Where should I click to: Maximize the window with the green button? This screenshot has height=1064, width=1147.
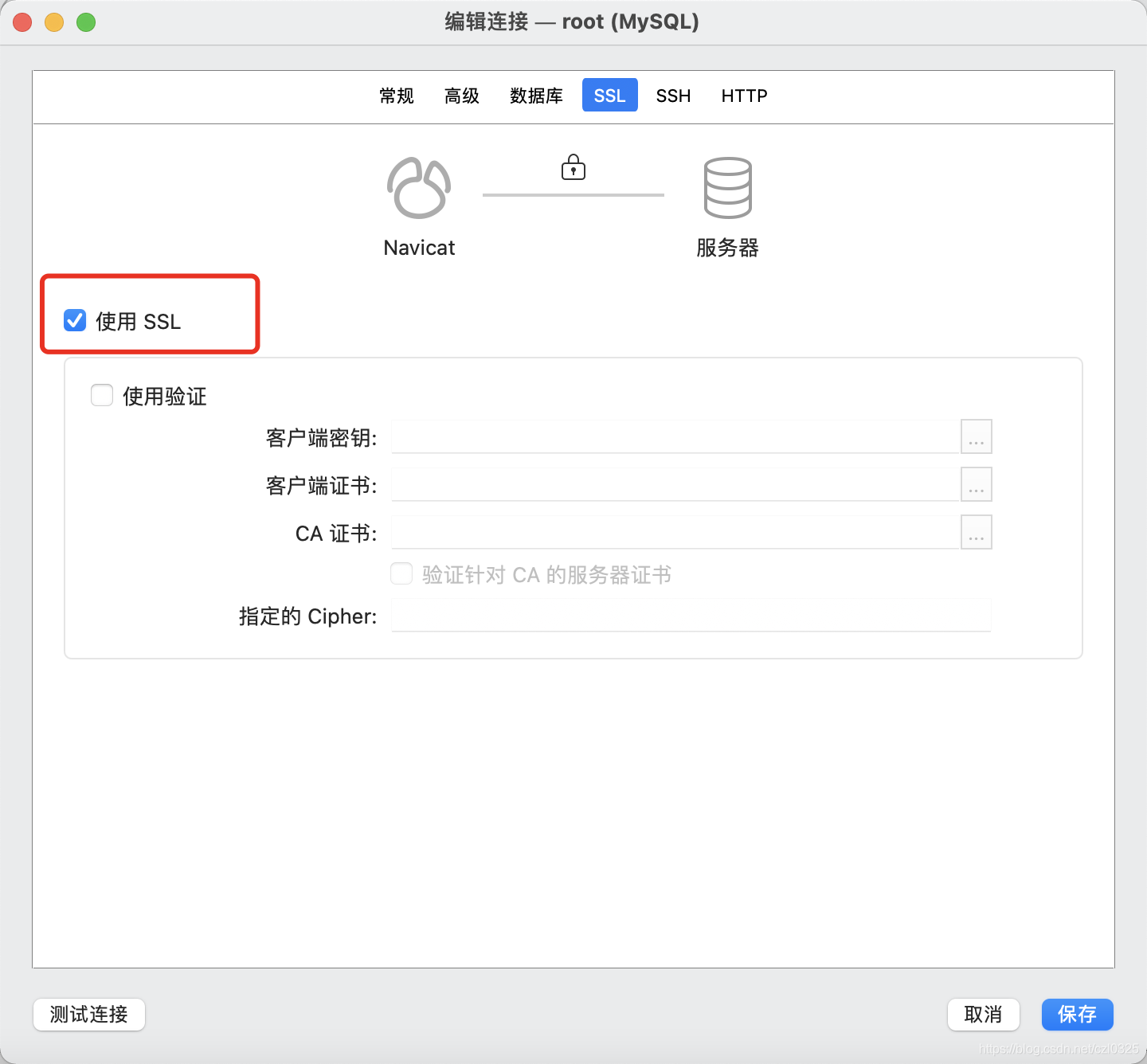click(x=86, y=22)
